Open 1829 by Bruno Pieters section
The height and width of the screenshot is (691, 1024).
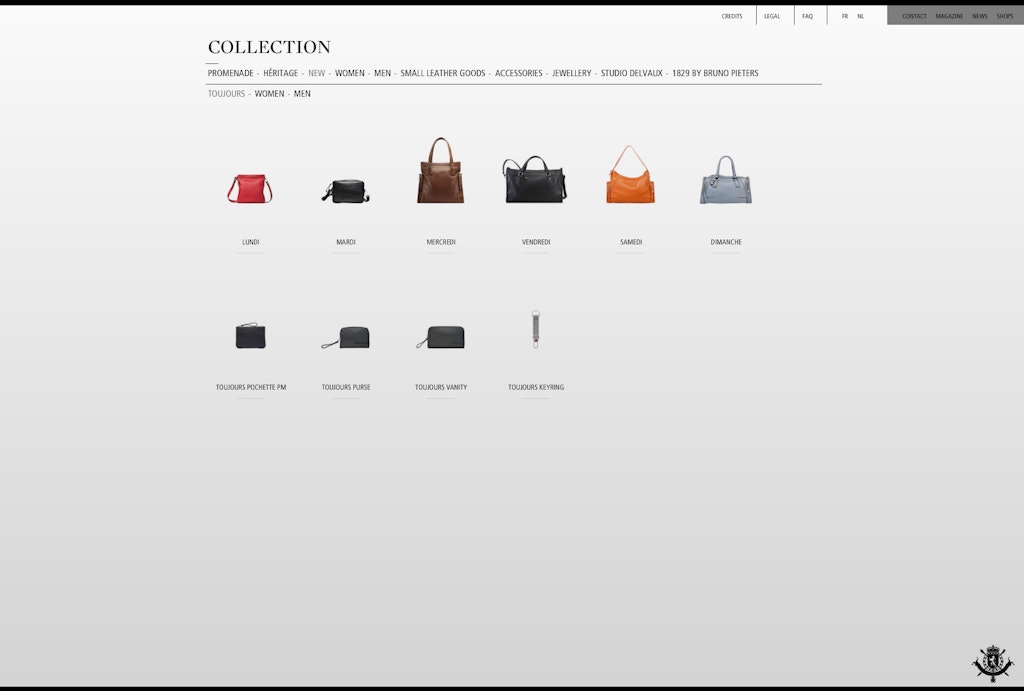pyautogui.click(x=715, y=73)
